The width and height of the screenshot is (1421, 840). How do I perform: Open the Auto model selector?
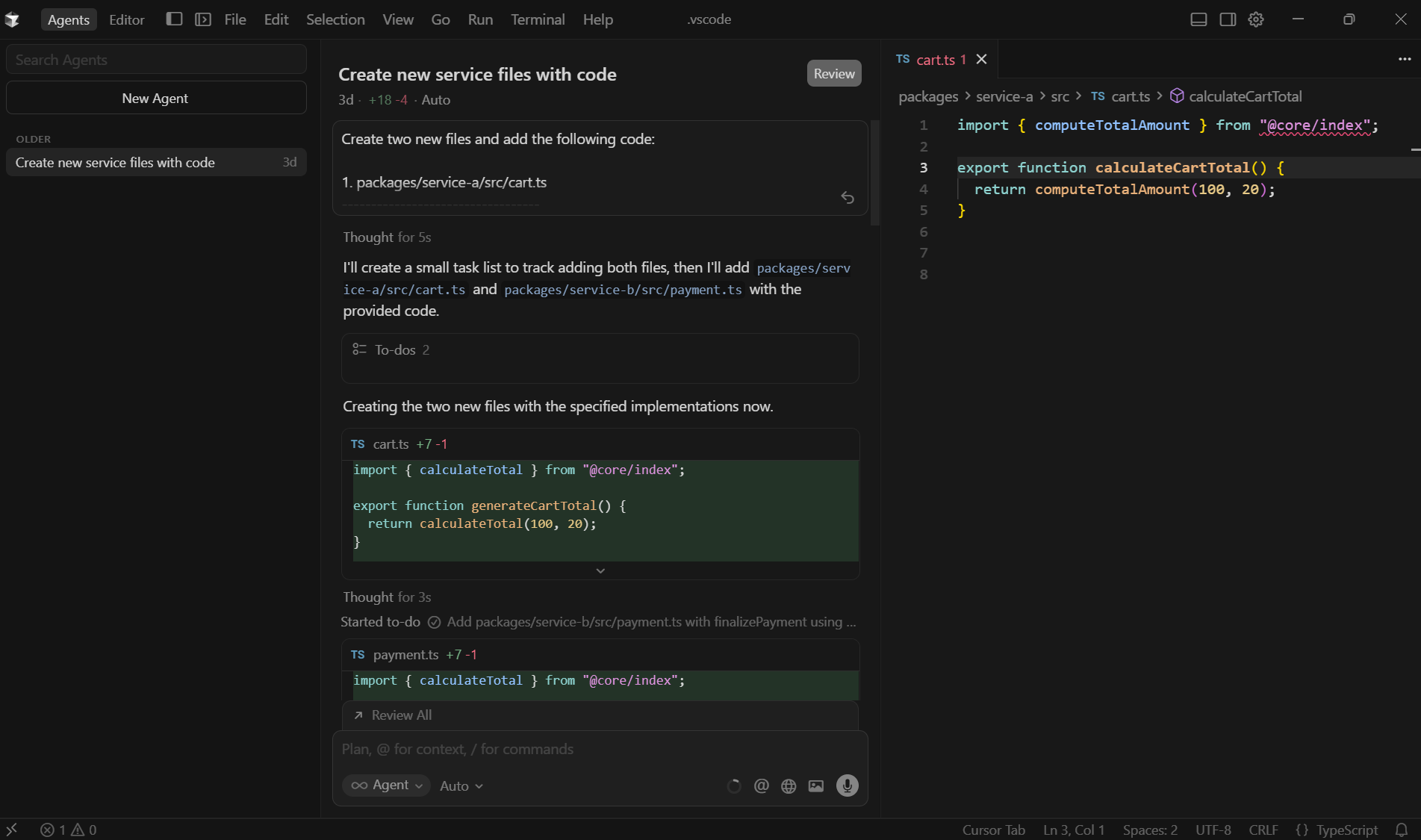(460, 785)
